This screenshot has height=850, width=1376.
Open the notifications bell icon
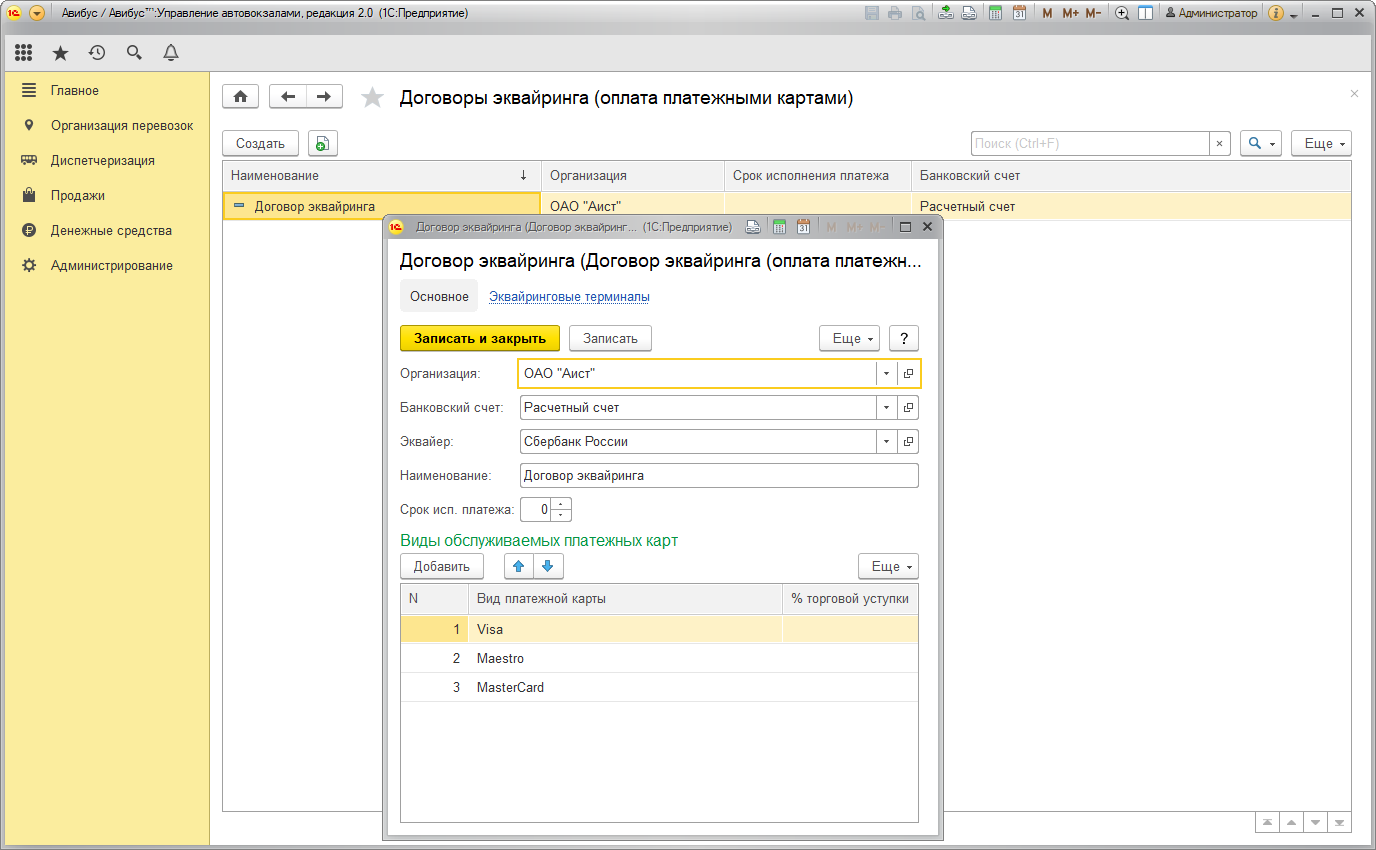171,53
